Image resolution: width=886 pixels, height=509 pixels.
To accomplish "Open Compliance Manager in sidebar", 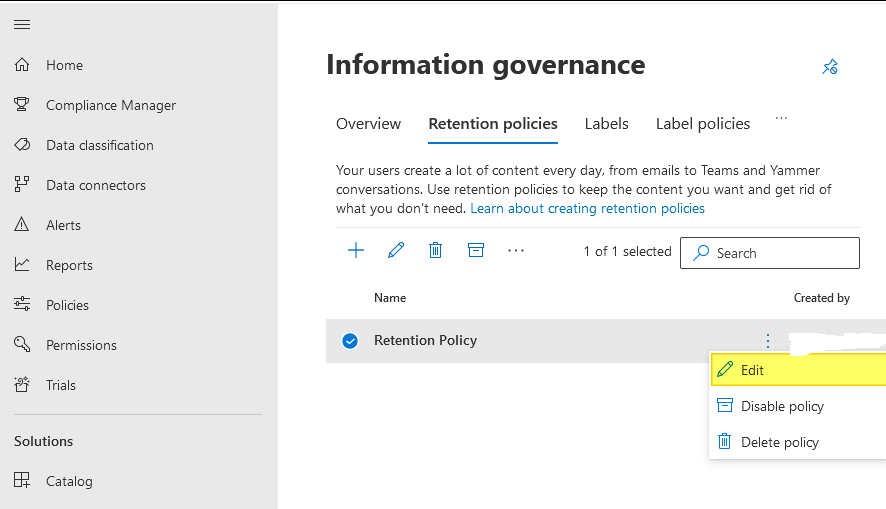I will tap(111, 105).
